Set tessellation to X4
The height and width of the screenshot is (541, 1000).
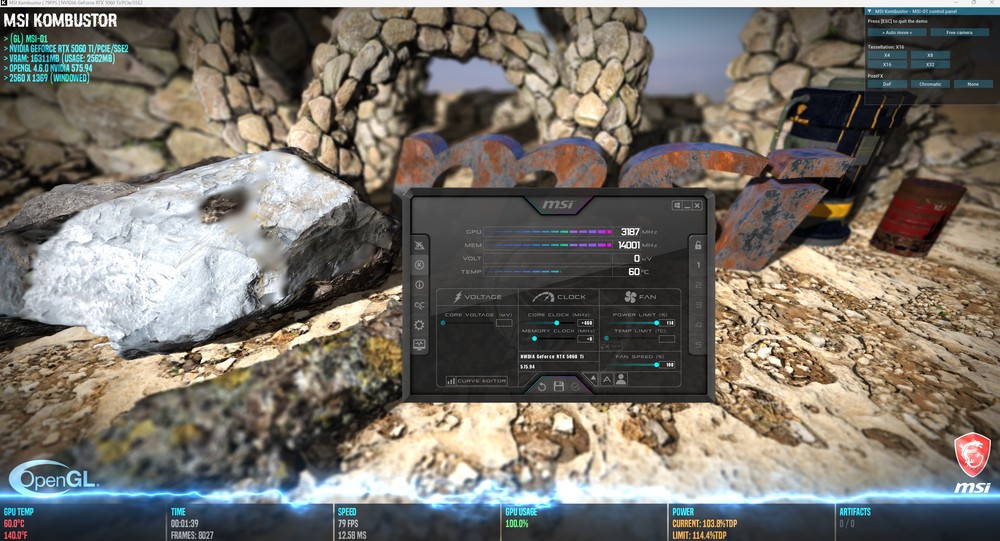(x=887, y=55)
